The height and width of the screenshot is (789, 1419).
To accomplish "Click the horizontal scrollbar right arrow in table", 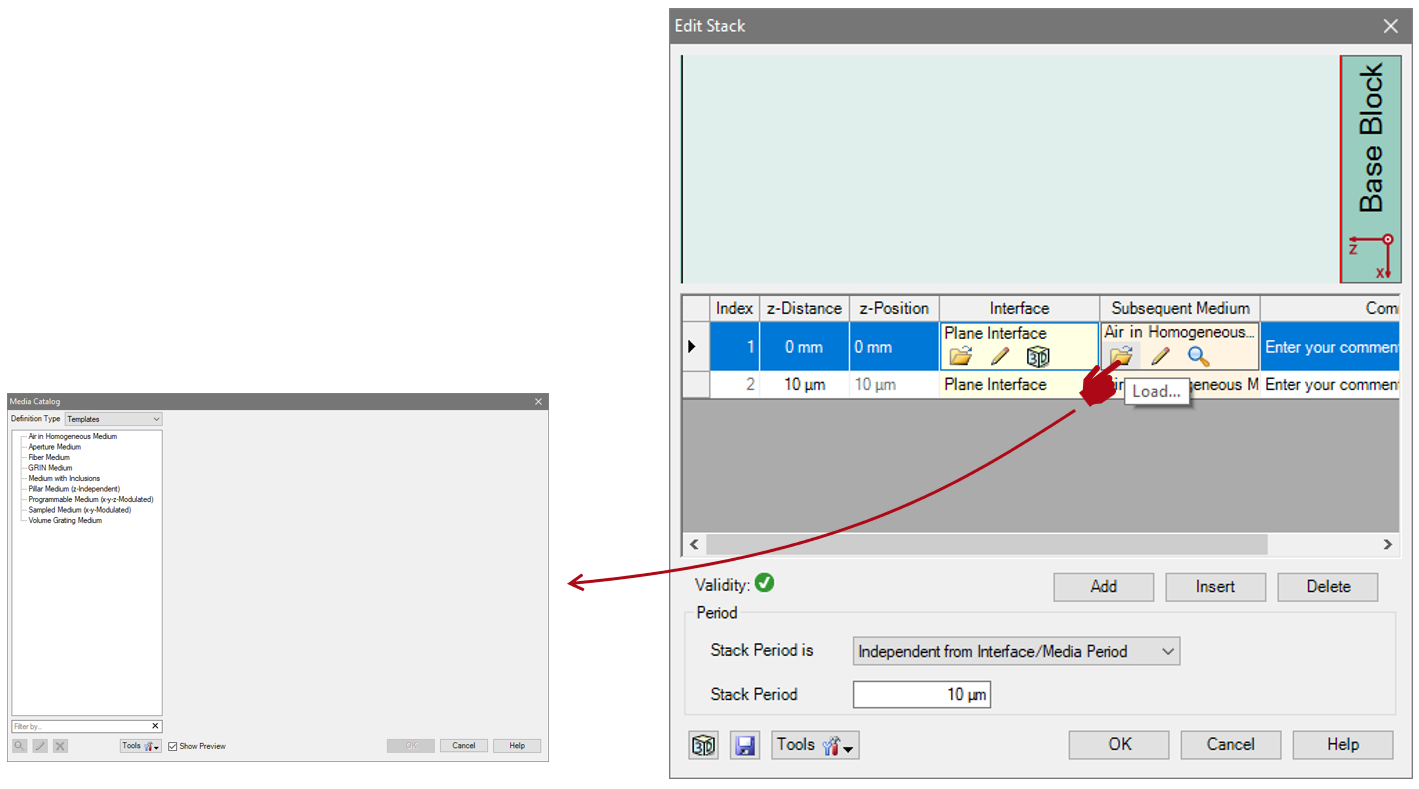I will [1387, 544].
